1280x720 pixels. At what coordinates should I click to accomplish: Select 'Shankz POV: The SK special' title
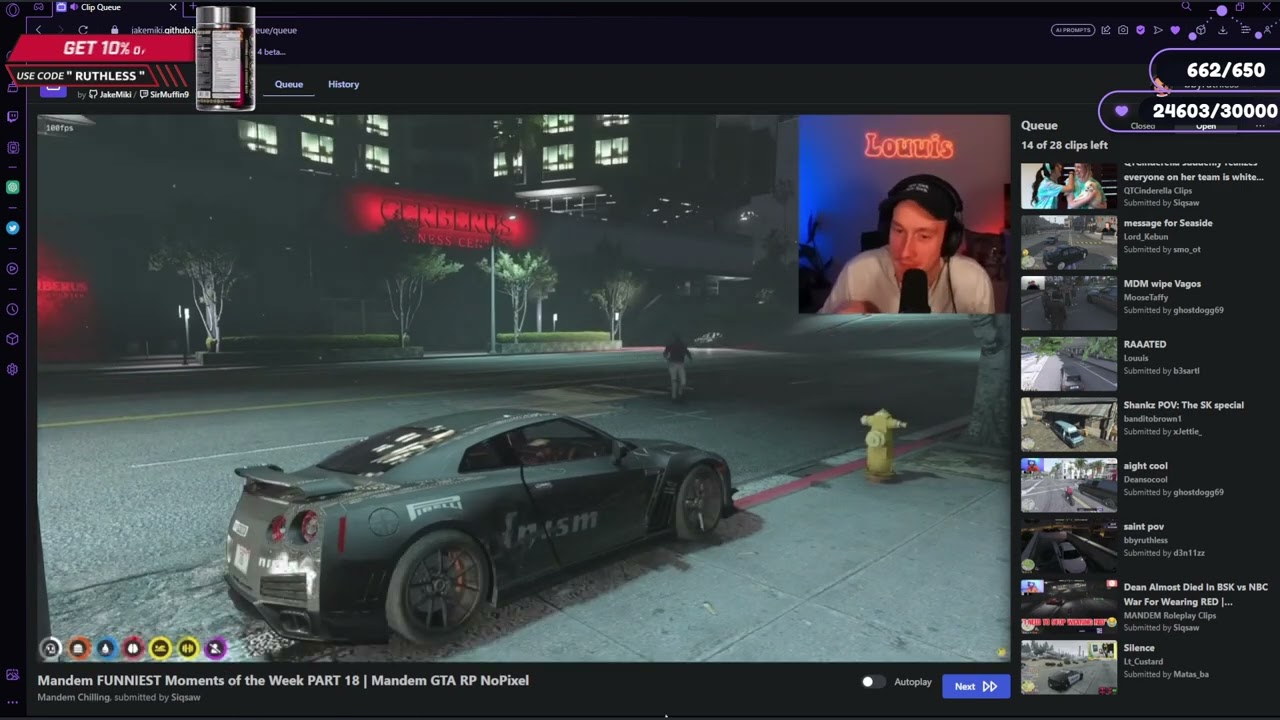coord(1184,405)
